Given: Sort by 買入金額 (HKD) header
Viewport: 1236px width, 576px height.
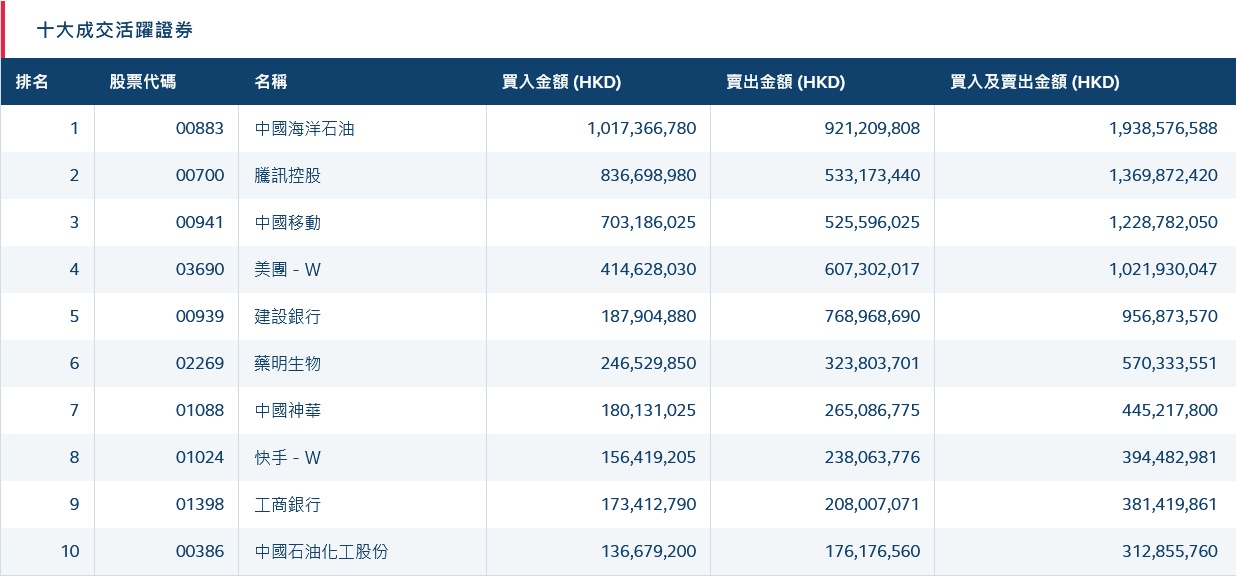Looking at the screenshot, I should click(561, 82).
